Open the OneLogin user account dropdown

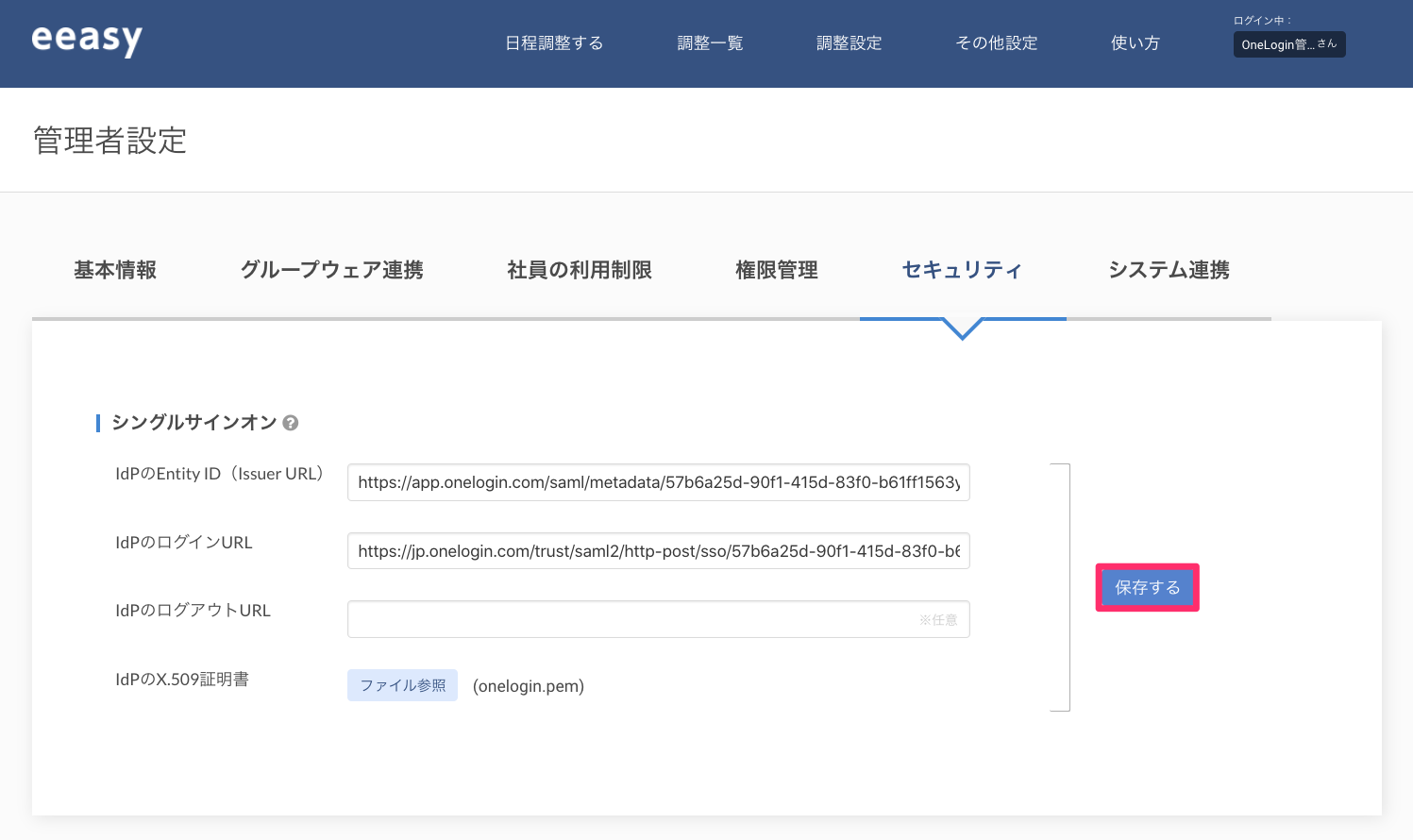(1289, 44)
